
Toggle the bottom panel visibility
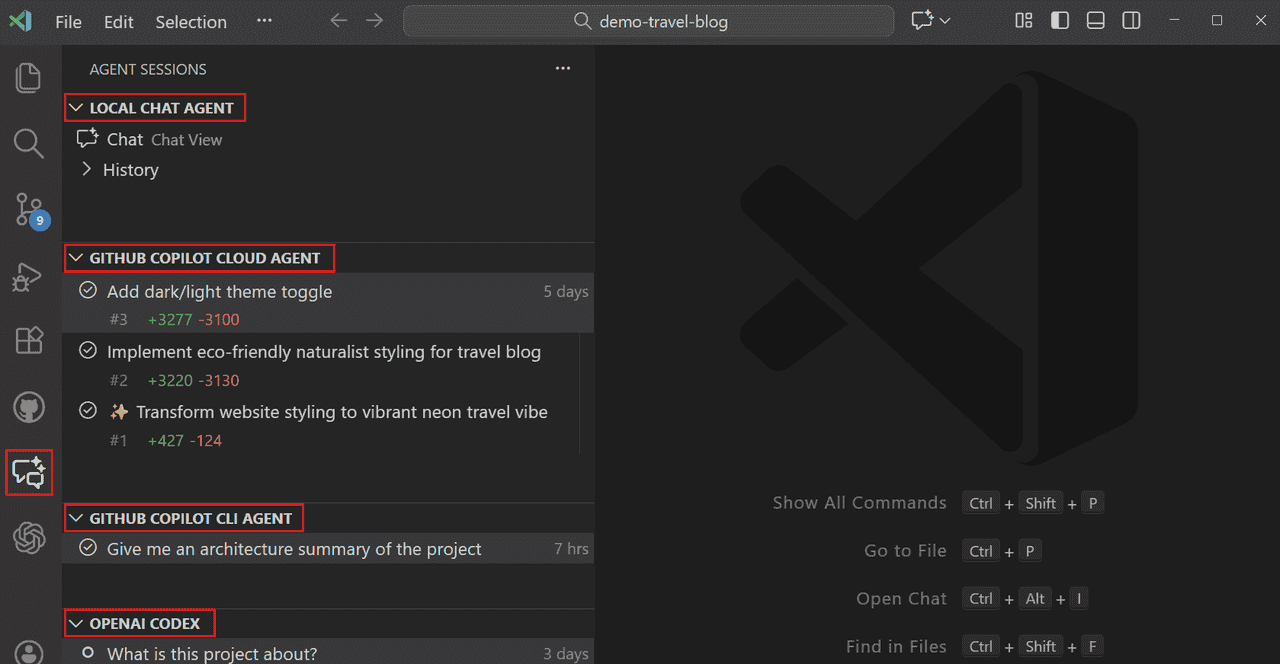point(1095,20)
